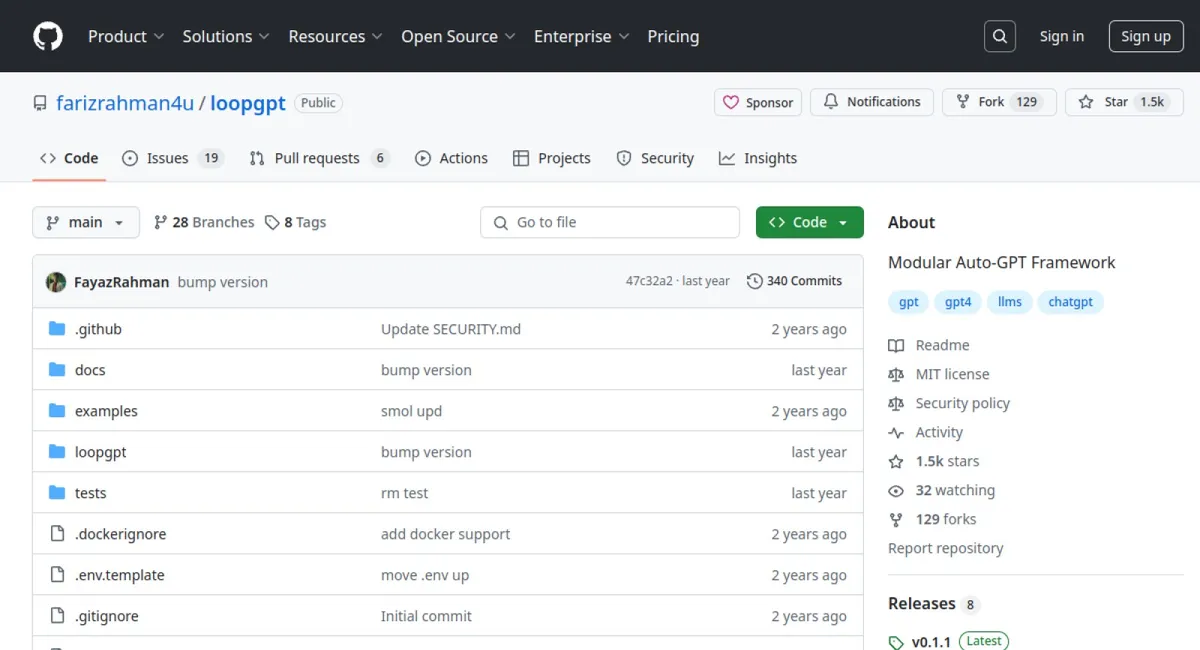
Task: Switch to the Insights tab
Action: pos(758,158)
